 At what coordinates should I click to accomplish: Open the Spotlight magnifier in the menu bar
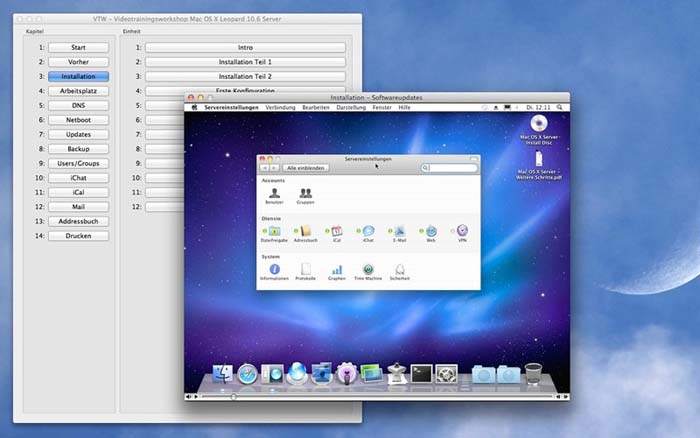[x=559, y=108]
